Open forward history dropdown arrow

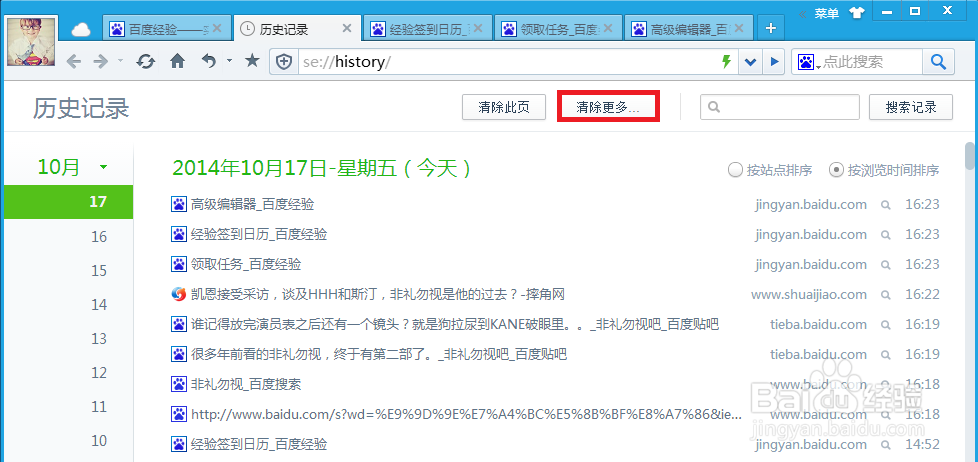(120, 60)
